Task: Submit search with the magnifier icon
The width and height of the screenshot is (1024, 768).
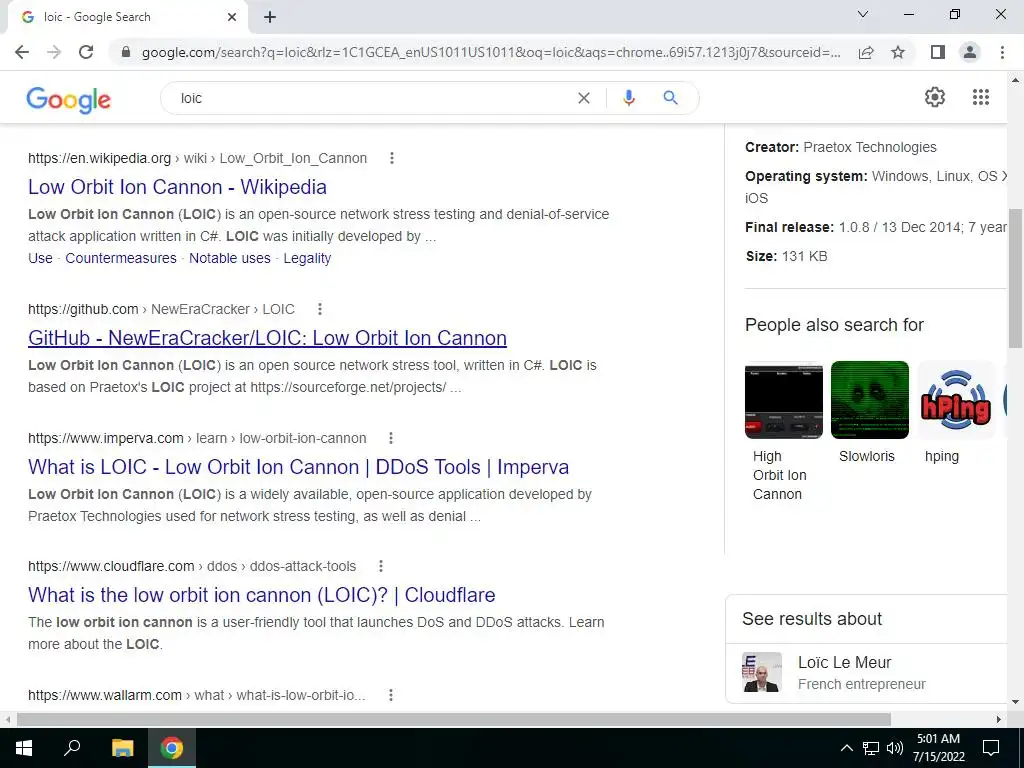Action: (670, 98)
